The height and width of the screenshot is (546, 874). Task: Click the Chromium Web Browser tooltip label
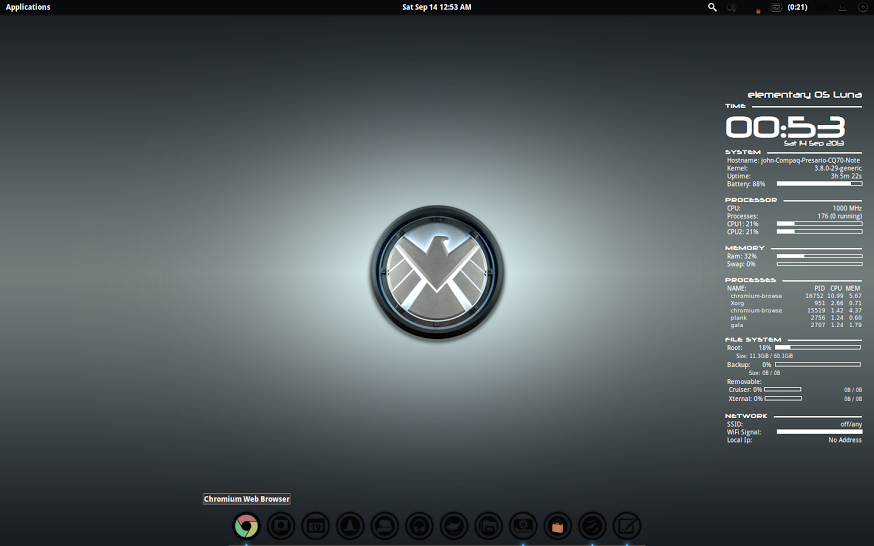(x=246, y=499)
